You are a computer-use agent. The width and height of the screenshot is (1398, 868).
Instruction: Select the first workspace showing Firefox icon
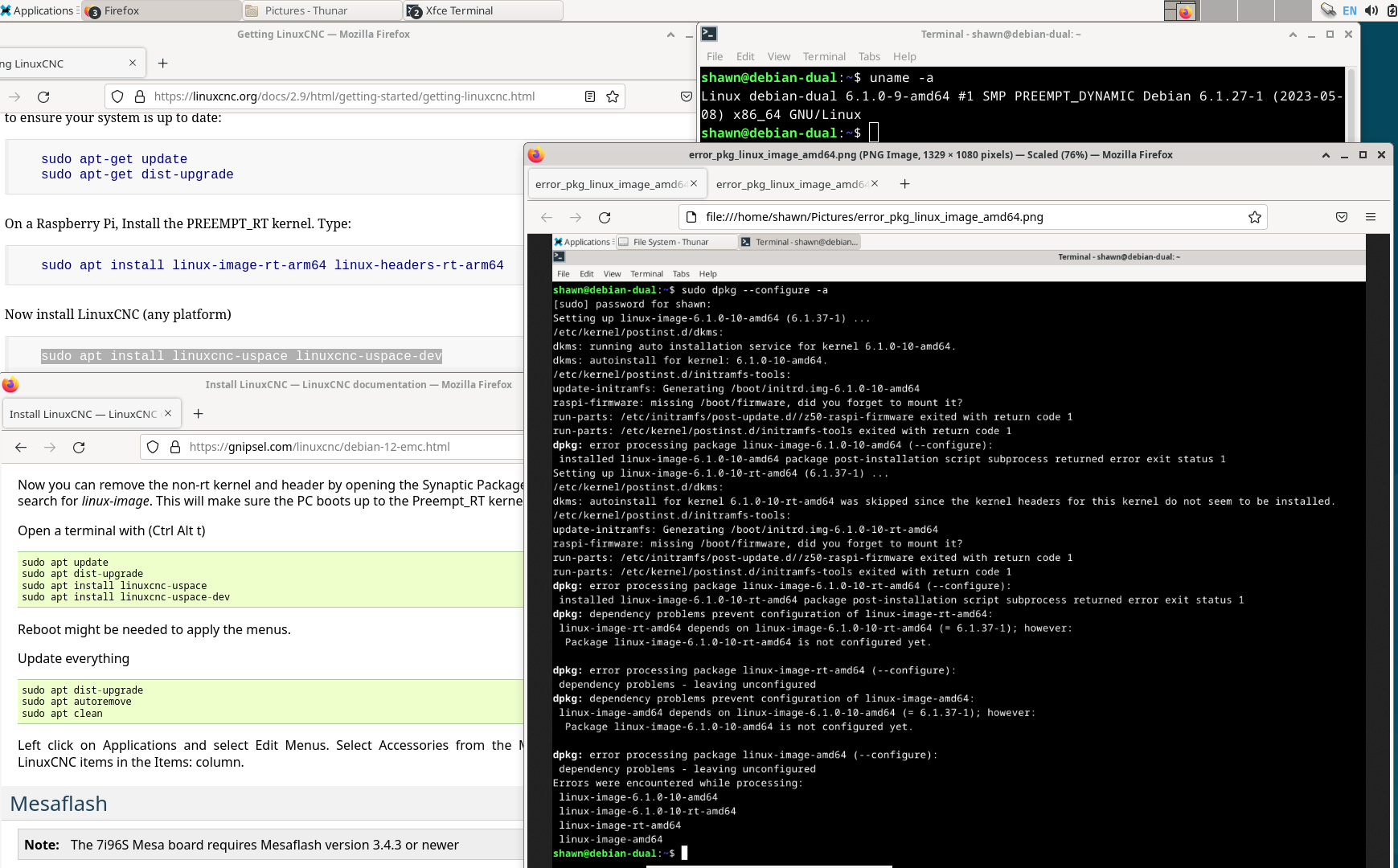pos(1180,10)
